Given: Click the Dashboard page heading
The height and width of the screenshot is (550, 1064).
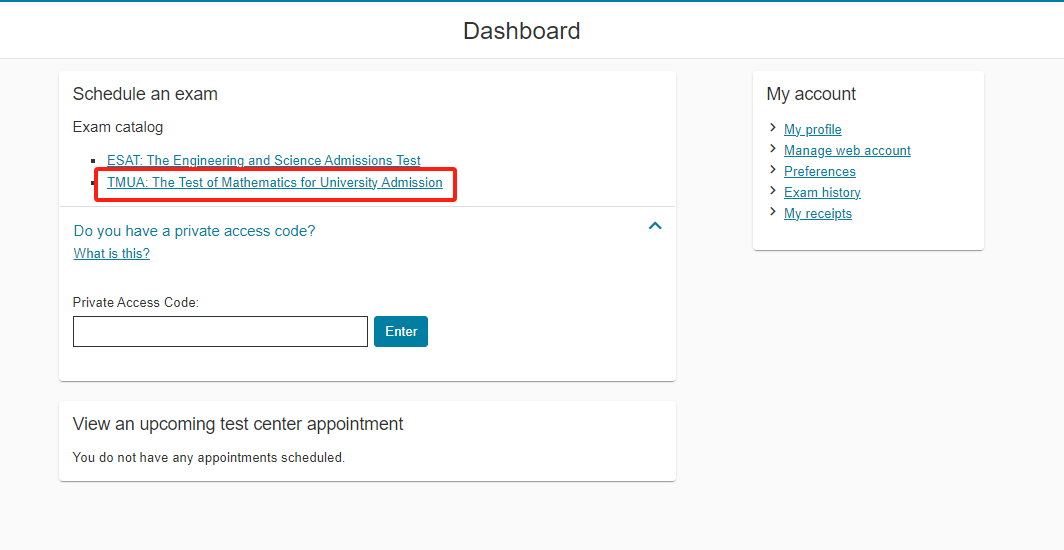Looking at the screenshot, I should click(522, 31).
